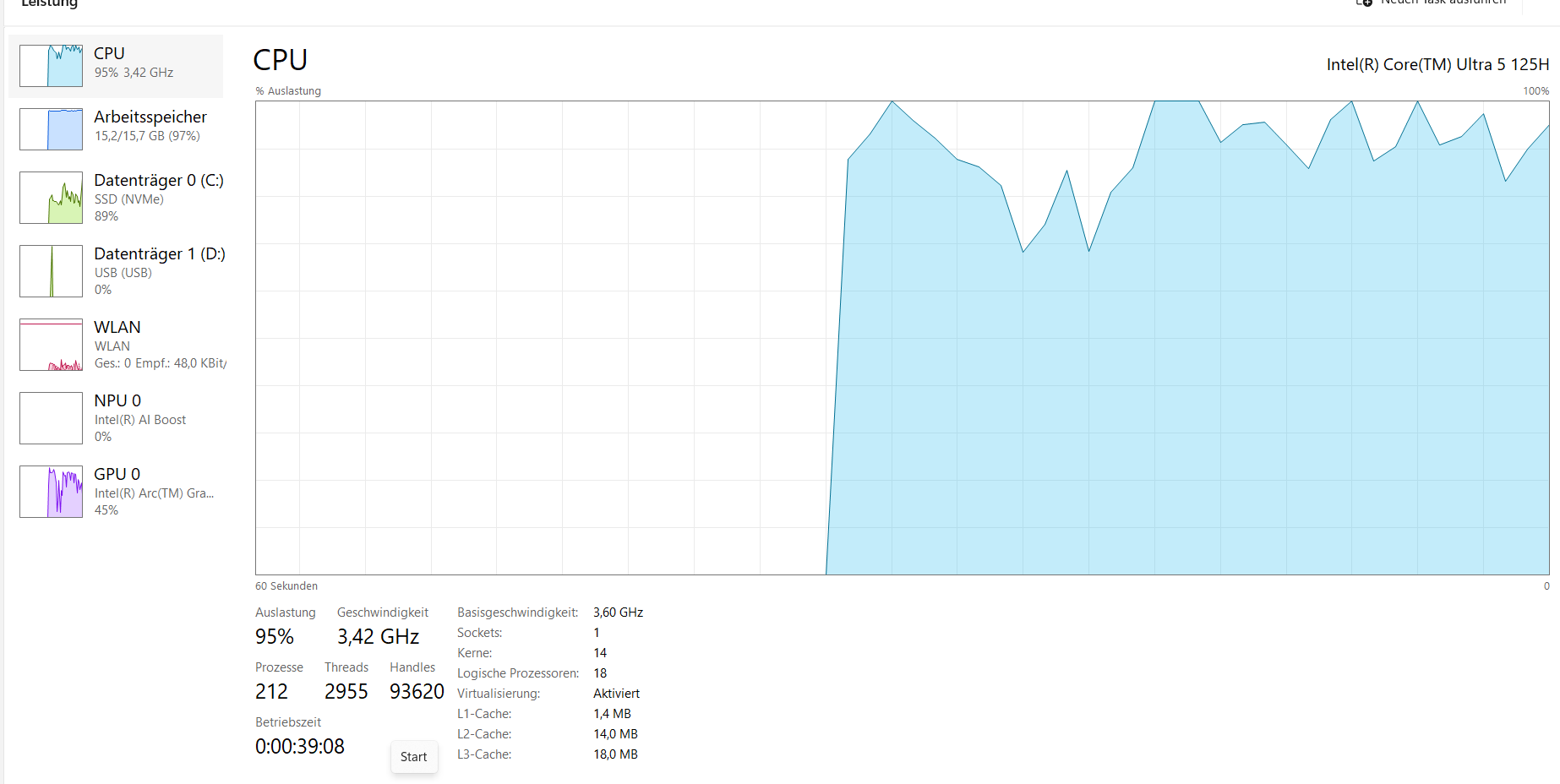Screen dimensions: 1560x784
Task: Click the Prozesse count 212
Action: [x=271, y=692]
